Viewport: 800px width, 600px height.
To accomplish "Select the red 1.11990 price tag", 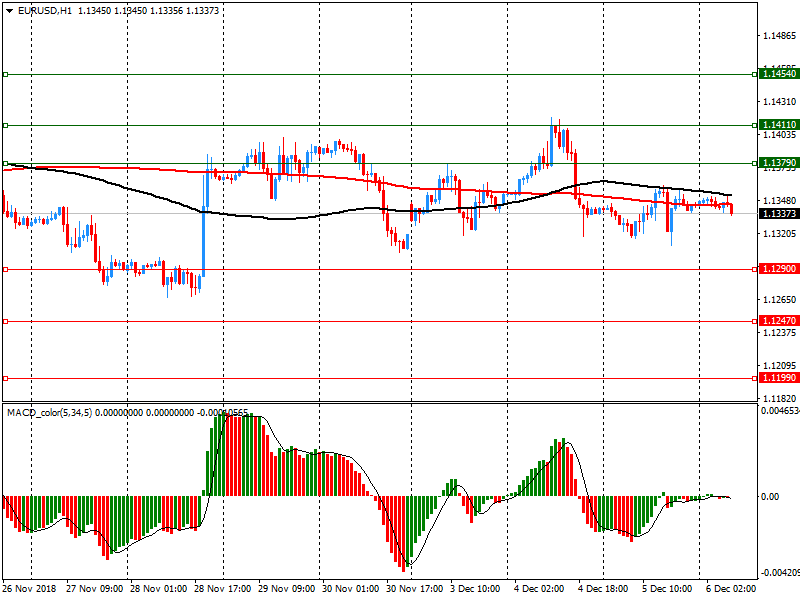I will (x=778, y=378).
